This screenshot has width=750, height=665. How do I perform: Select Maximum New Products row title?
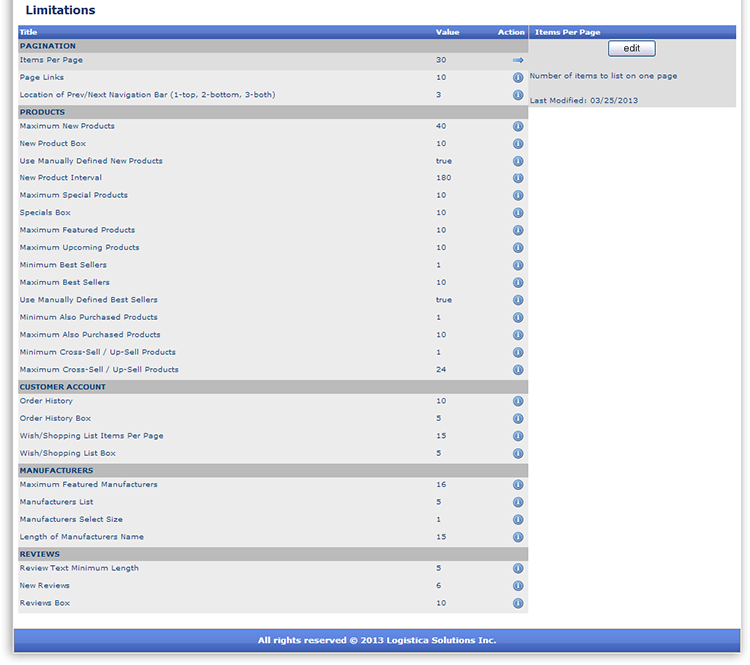click(67, 126)
